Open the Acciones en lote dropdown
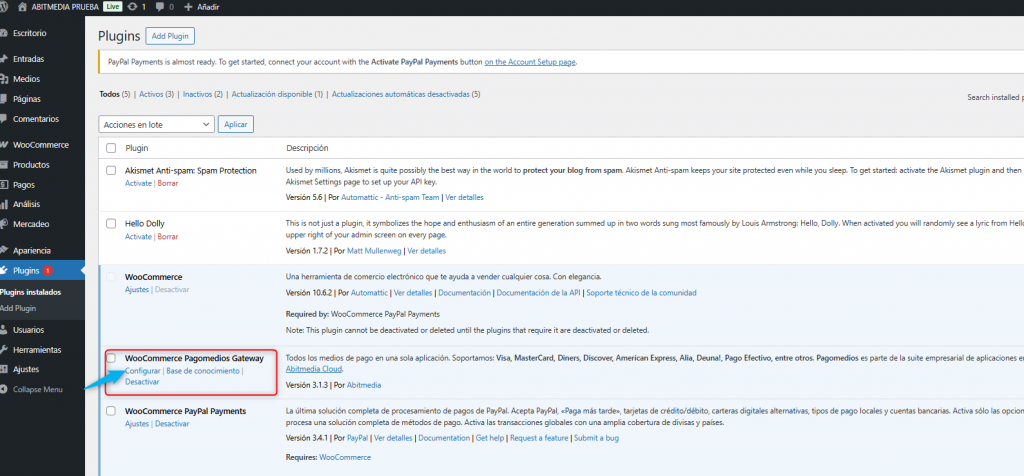 [157, 124]
